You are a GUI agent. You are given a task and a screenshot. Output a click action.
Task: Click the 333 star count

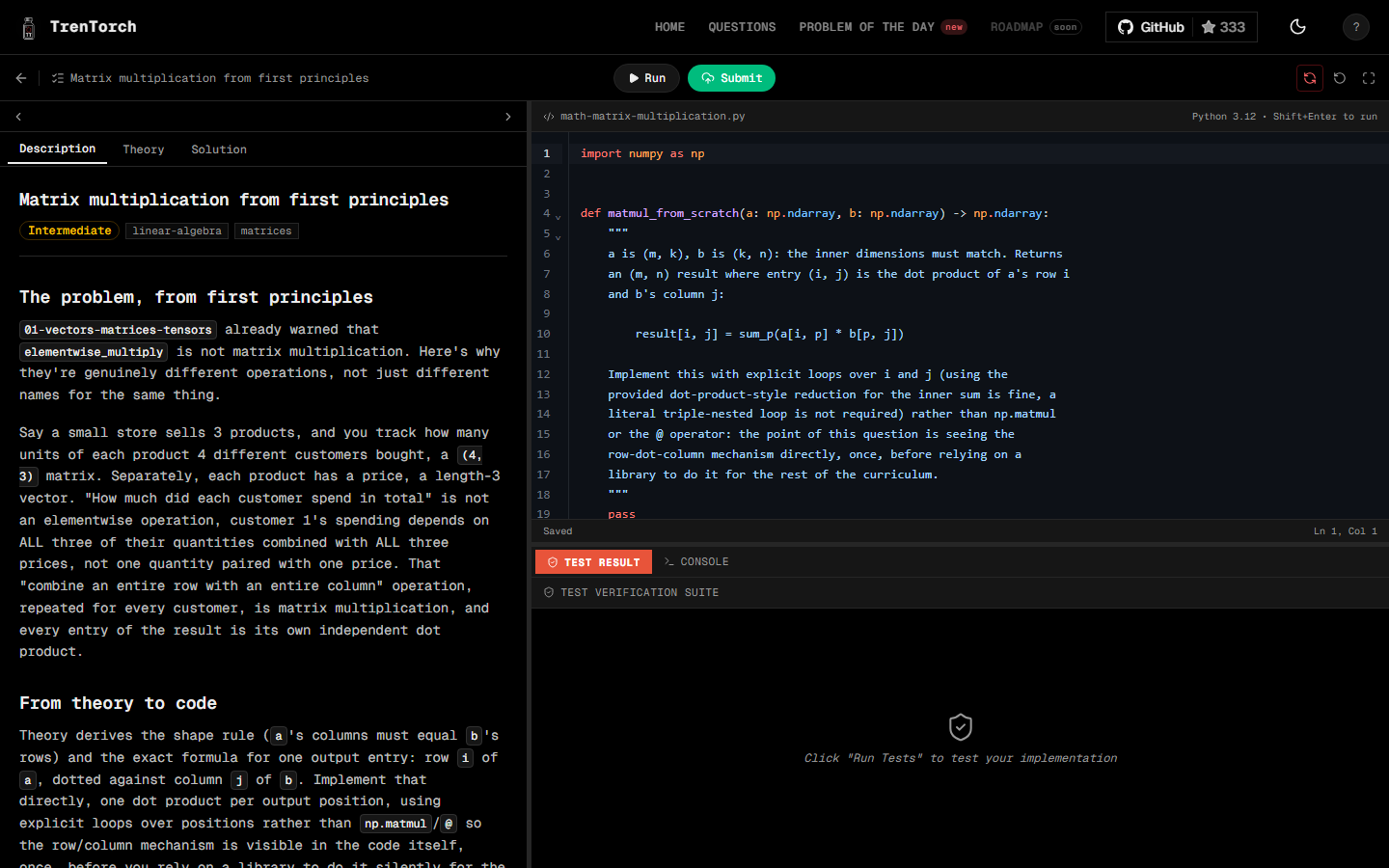pyautogui.click(x=1223, y=27)
